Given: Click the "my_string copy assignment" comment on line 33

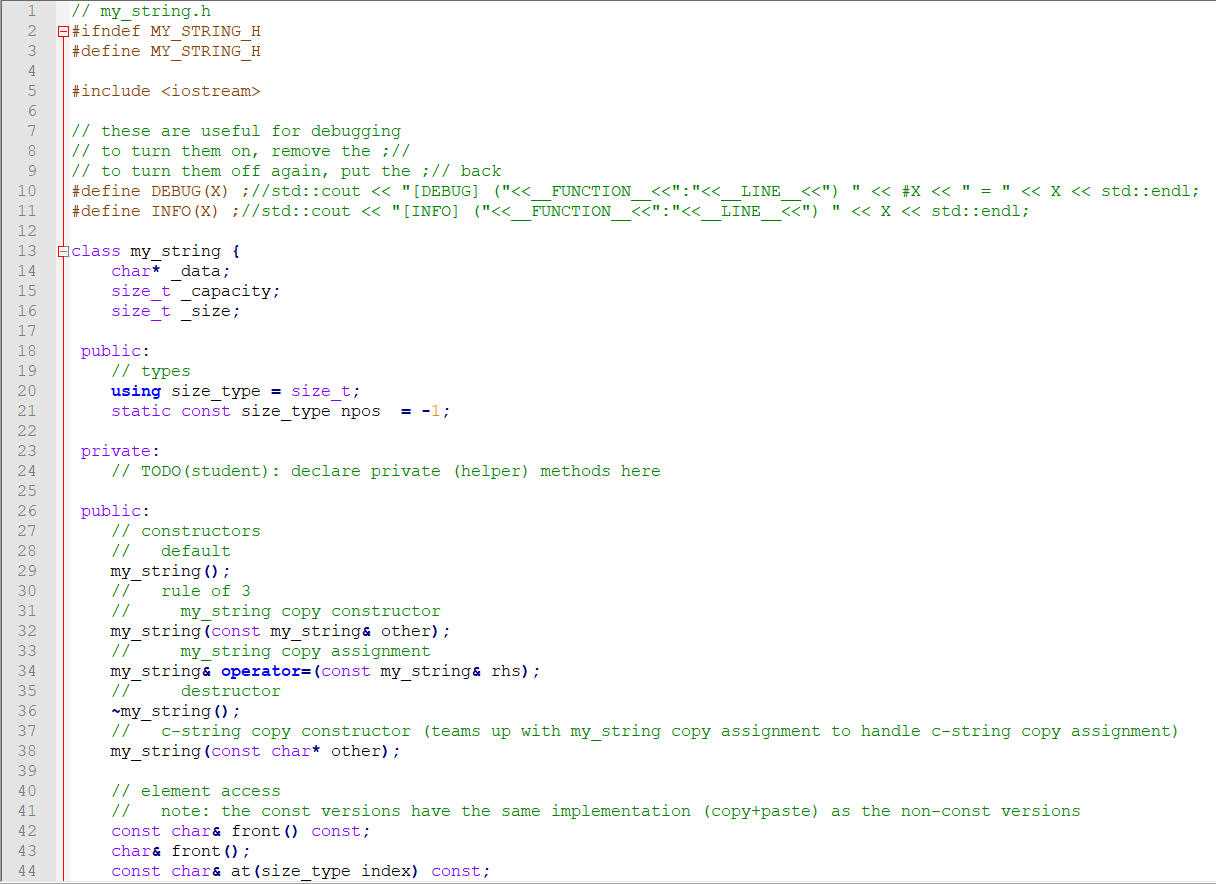Looking at the screenshot, I should pyautogui.click(x=271, y=651).
